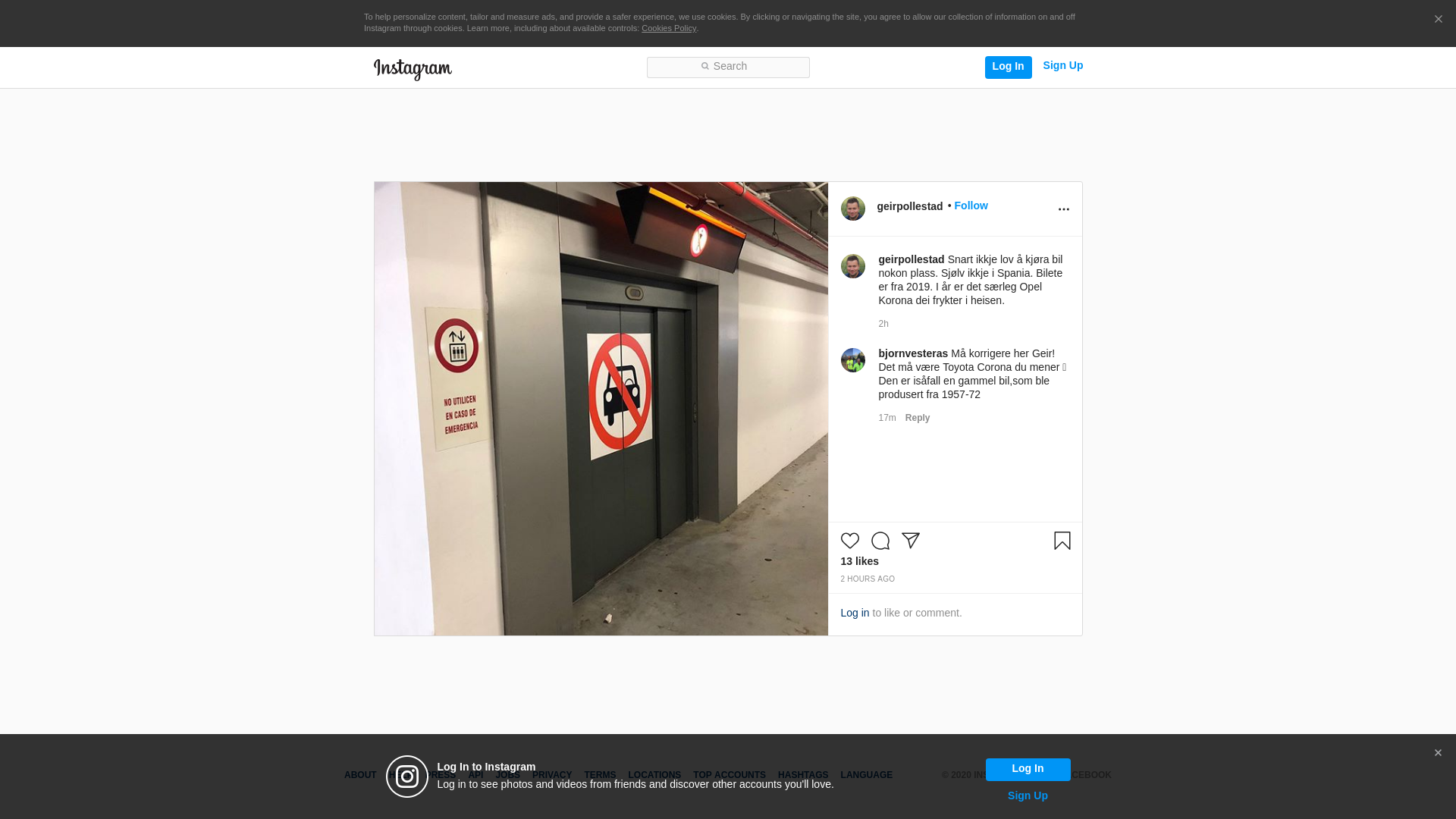
Task: Open the LANGUAGE selector in footer
Action: (866, 775)
